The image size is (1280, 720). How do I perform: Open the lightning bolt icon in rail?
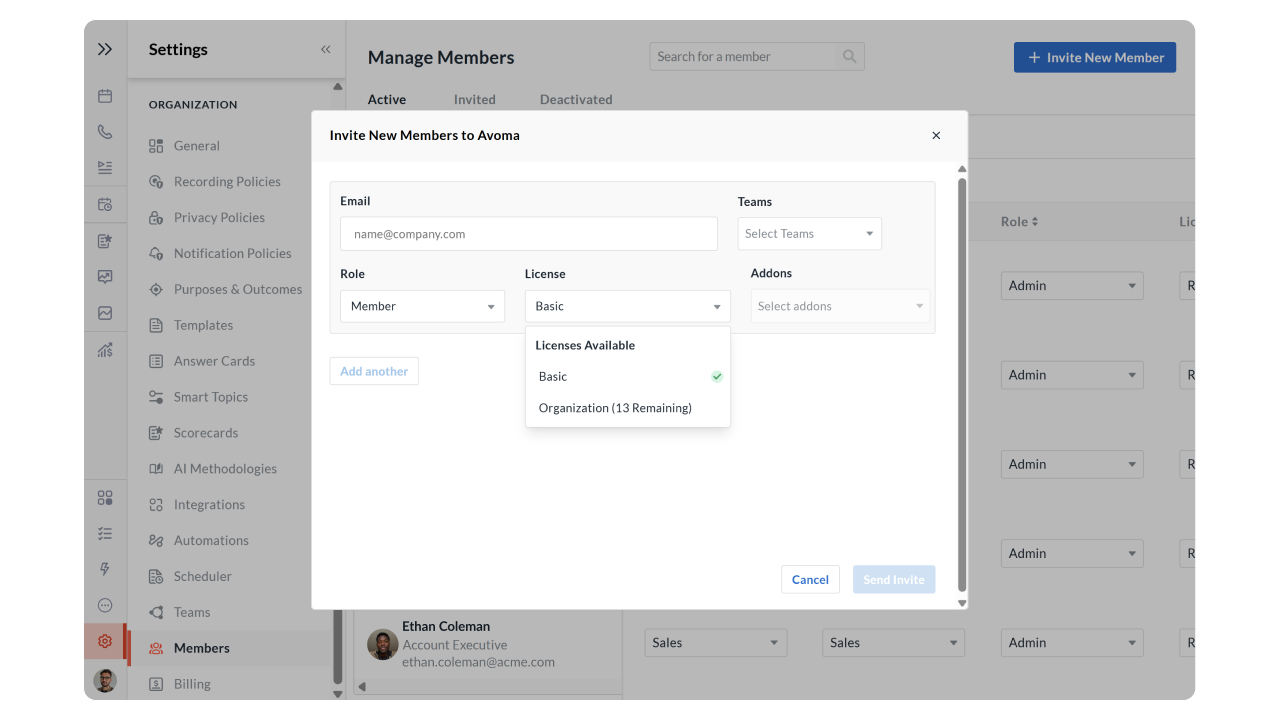(x=105, y=569)
